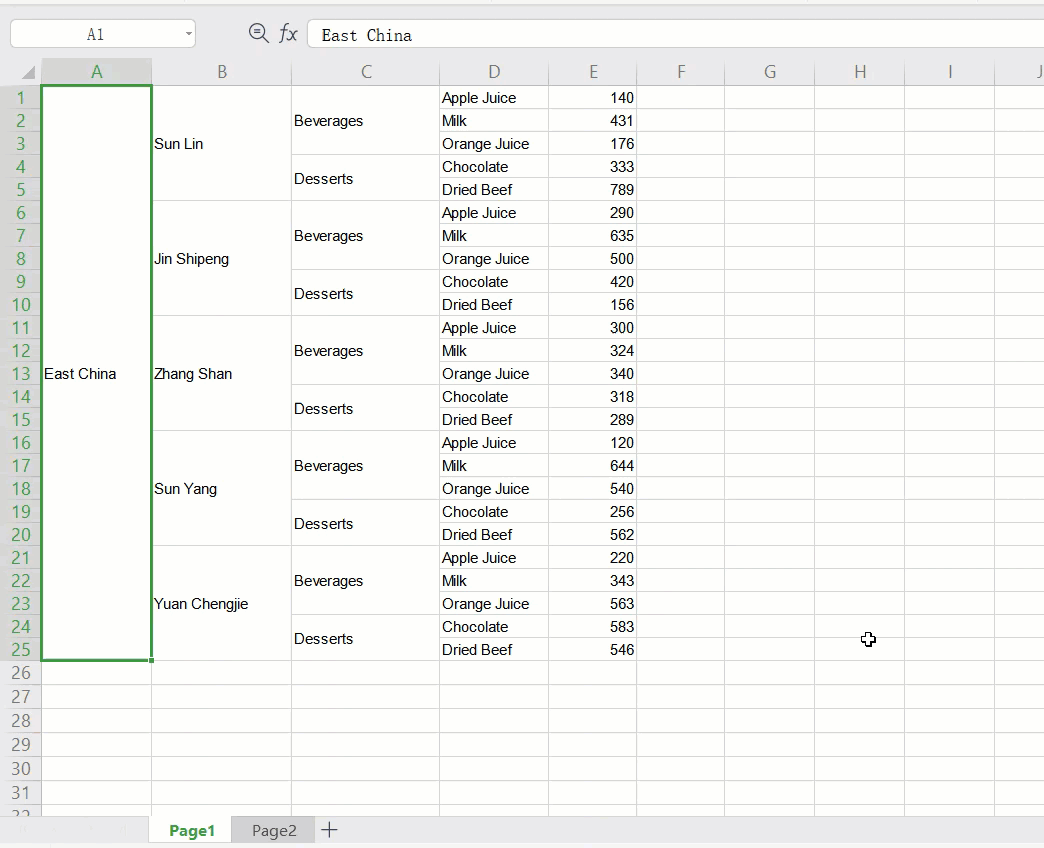1044x848 pixels.
Task: Click the cell with value 140
Action: pyautogui.click(x=593, y=98)
